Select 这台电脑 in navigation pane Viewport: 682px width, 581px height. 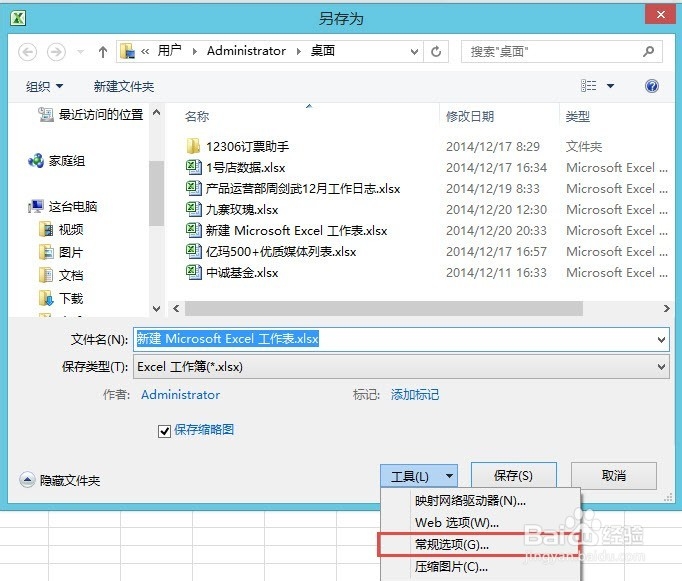point(63,207)
